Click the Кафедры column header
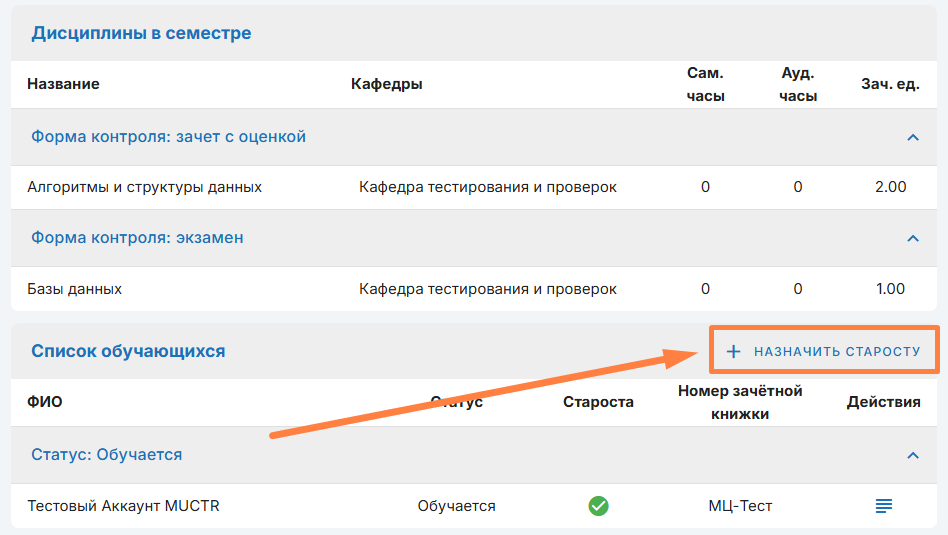Viewport: 948px width, 535px height. tap(386, 84)
